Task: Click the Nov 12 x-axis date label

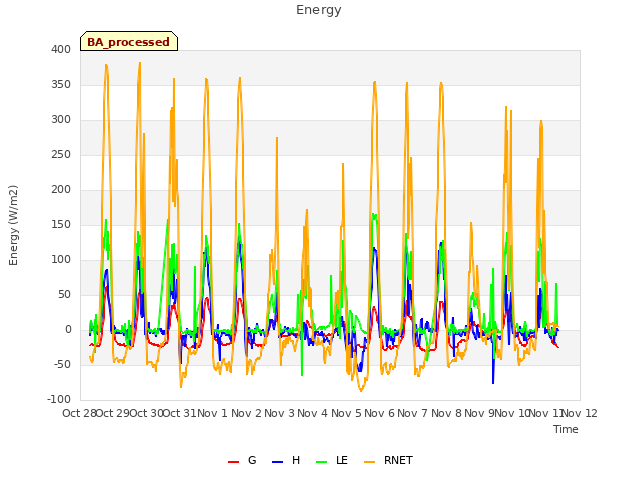Action: tap(580, 413)
